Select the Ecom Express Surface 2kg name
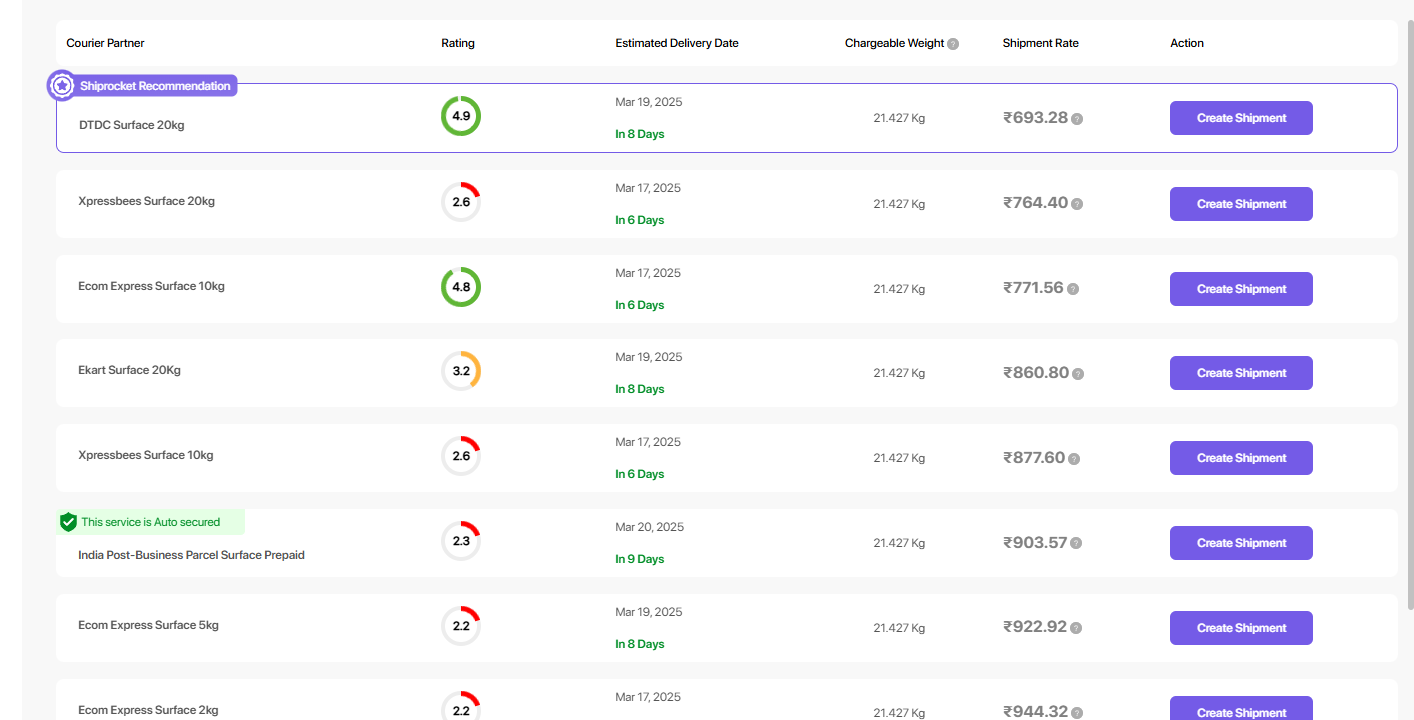 point(148,710)
